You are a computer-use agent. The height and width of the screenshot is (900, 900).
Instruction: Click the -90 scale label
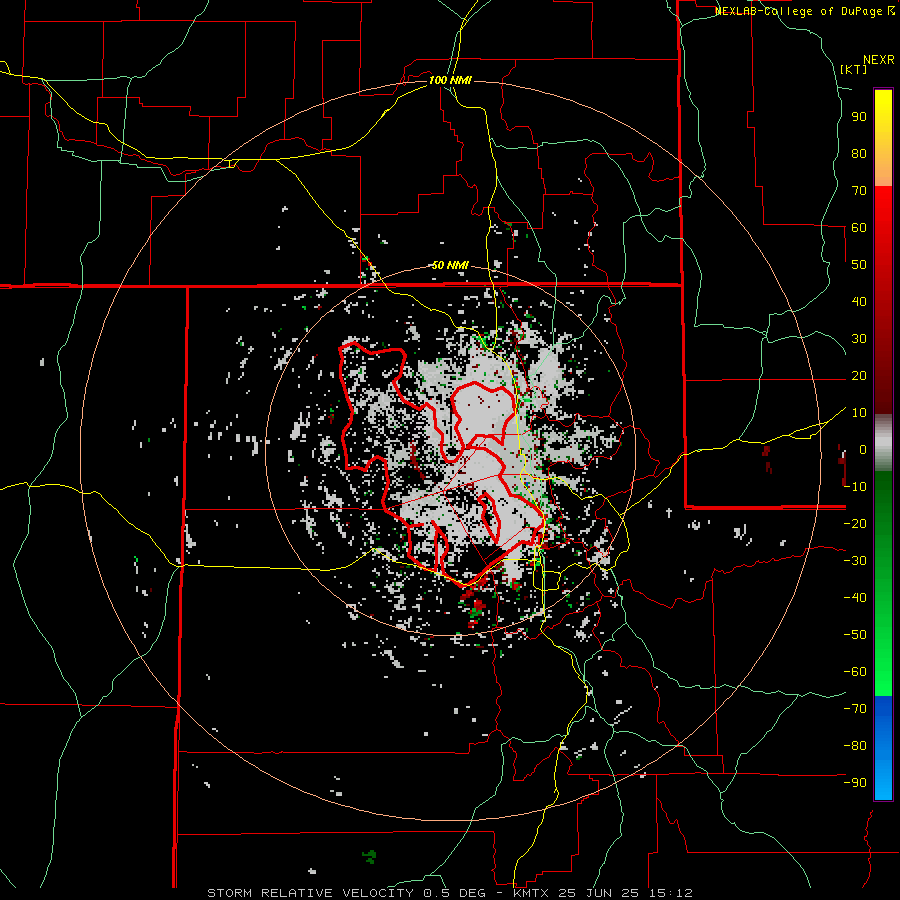click(x=855, y=783)
